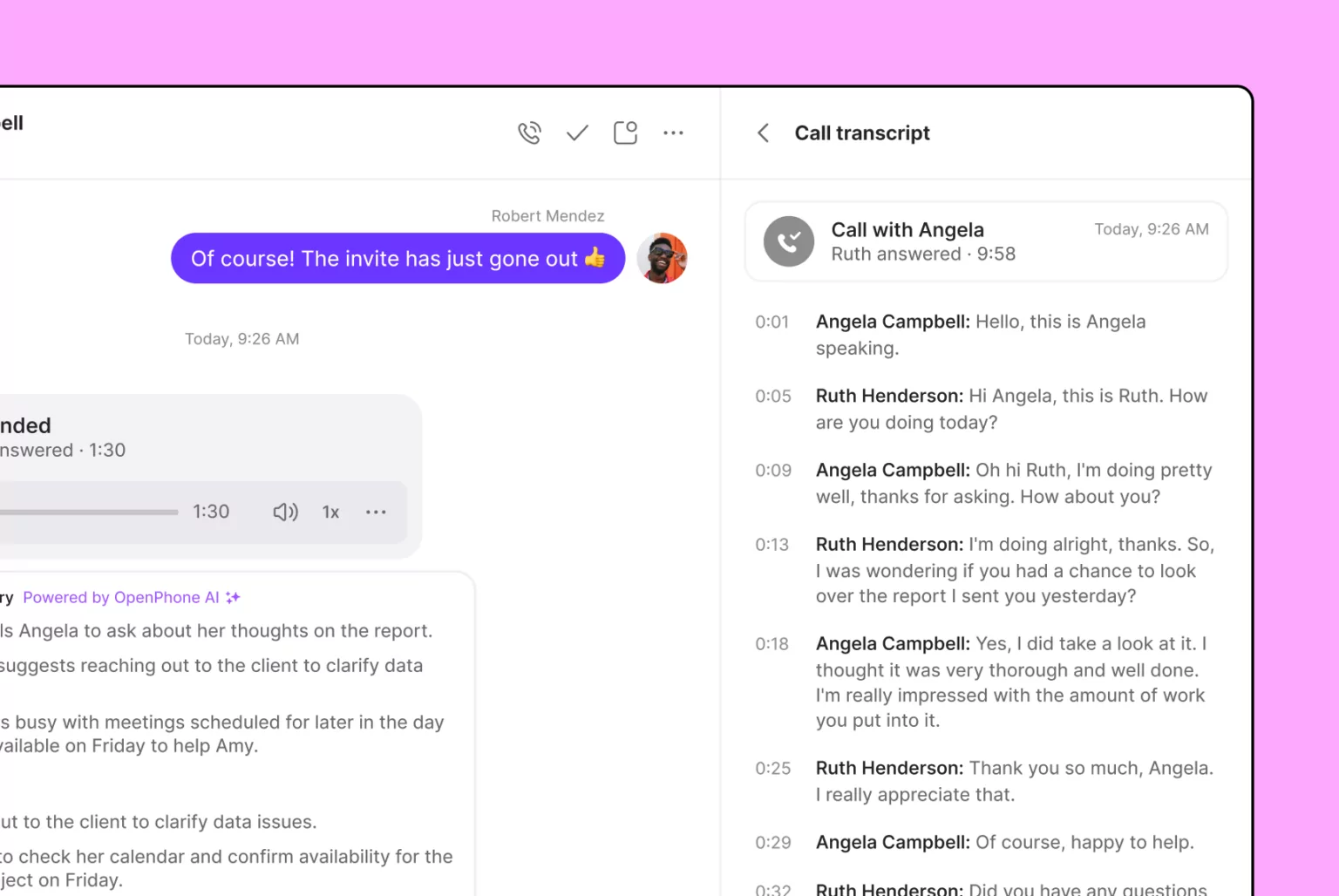Click the thumbs-up emoji in Robert's message
Viewport: 1339px width, 896px height.
596,258
